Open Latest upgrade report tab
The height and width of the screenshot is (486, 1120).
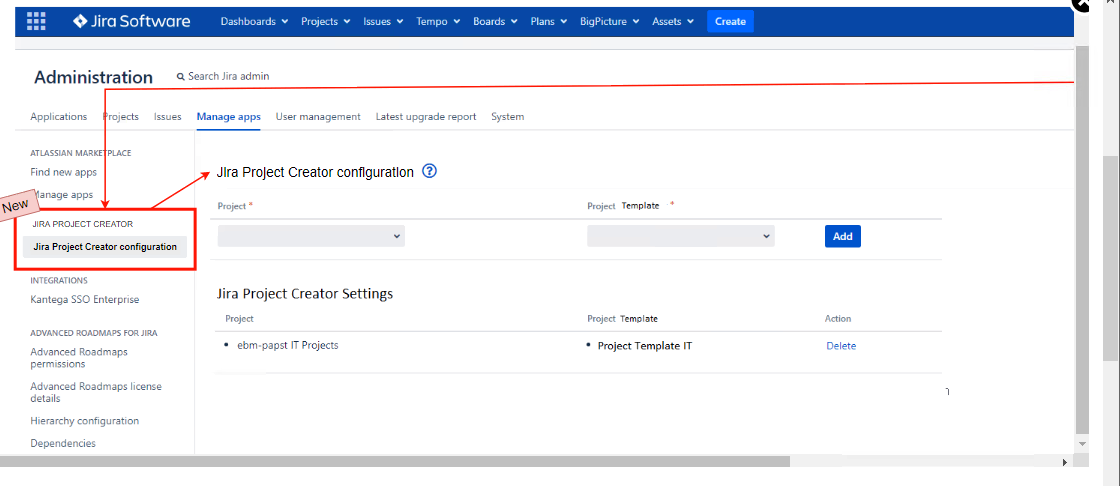426,116
